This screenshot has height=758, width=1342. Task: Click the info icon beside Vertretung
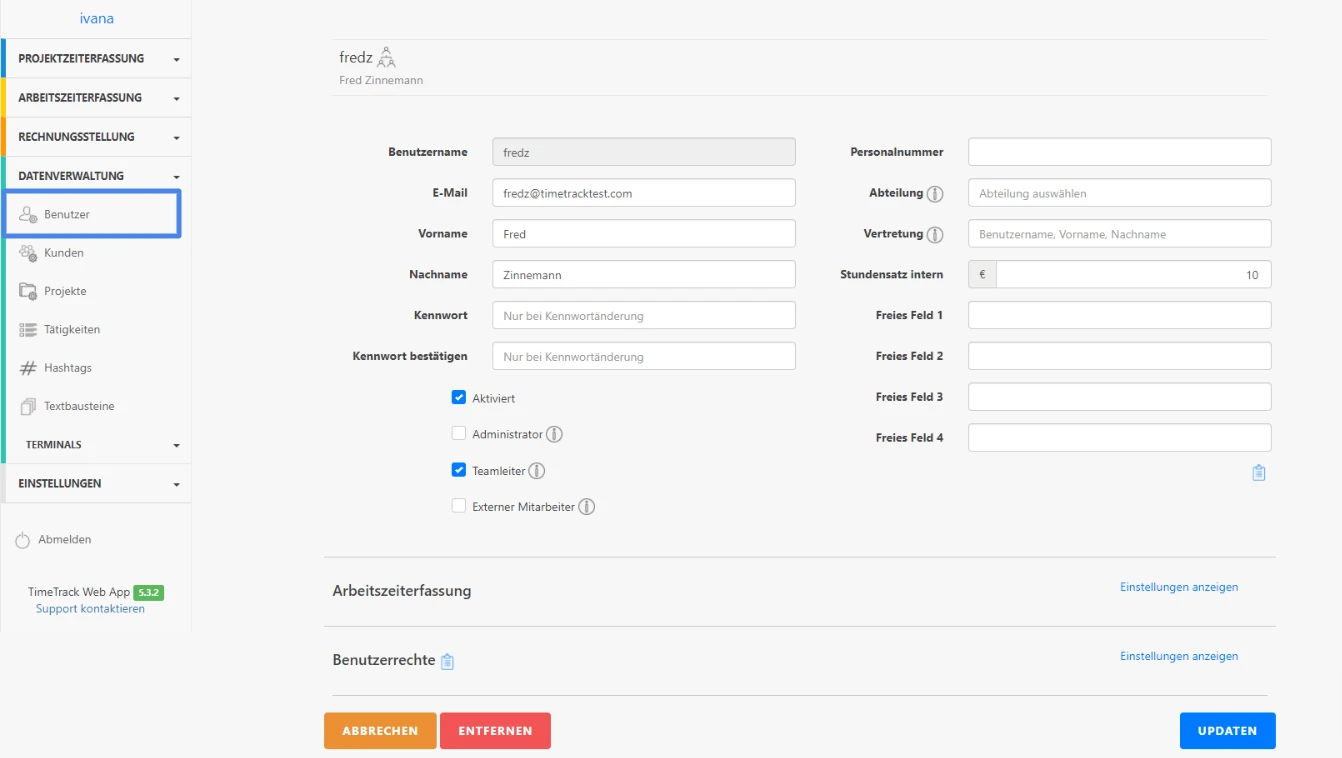(935, 235)
